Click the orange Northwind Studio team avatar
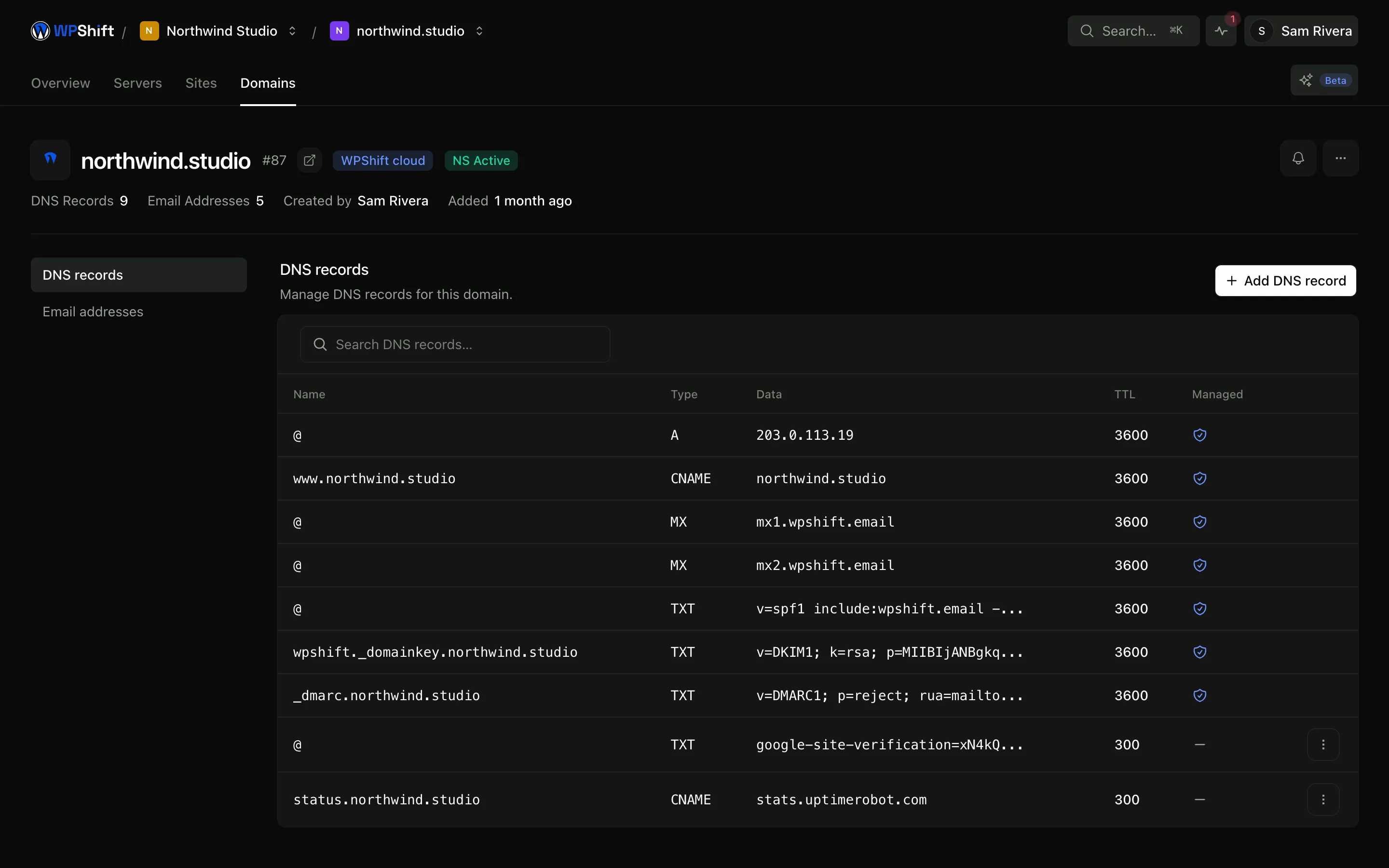 coord(149,31)
